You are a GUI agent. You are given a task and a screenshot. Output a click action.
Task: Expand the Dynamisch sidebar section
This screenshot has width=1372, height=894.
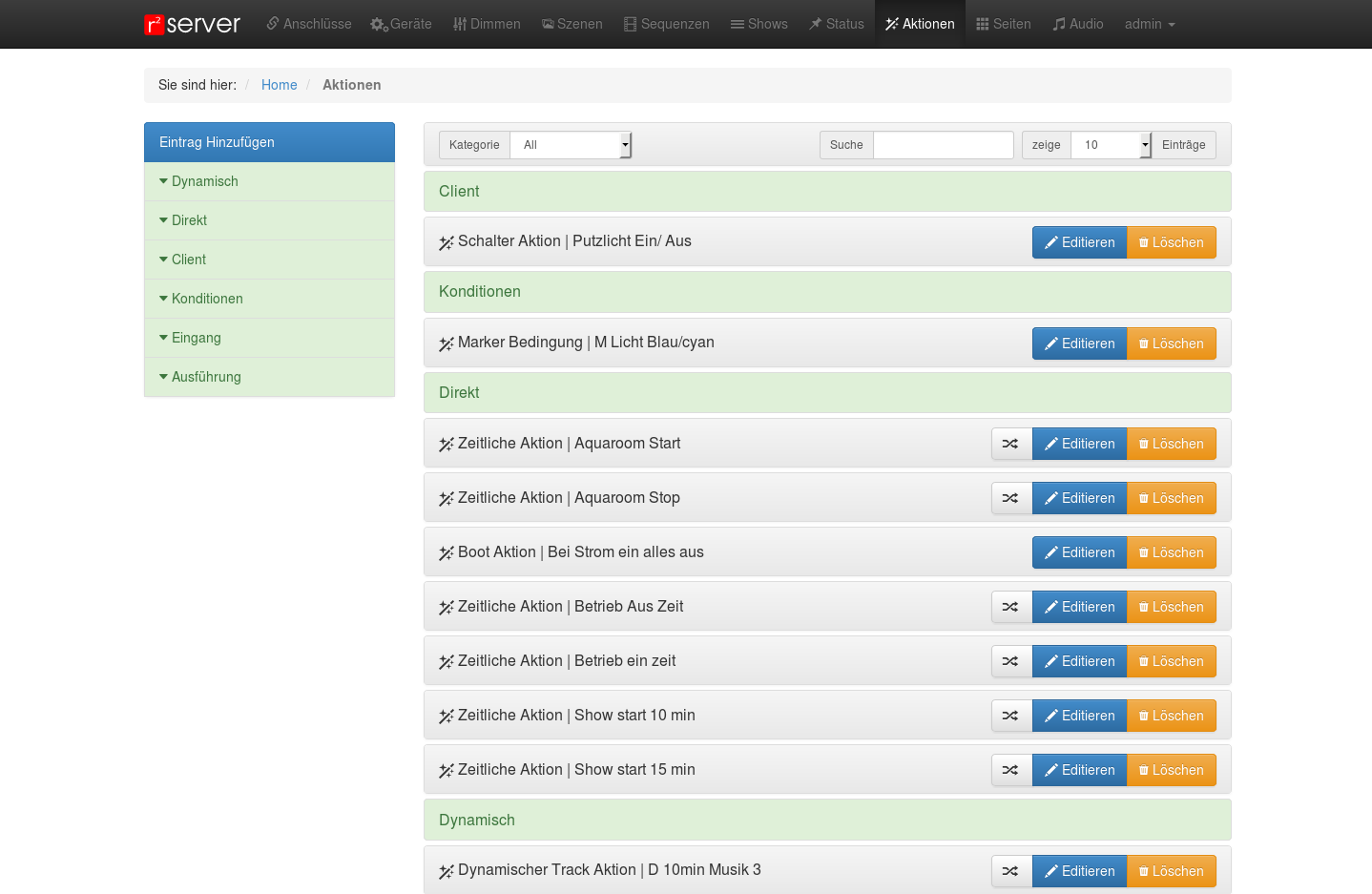coord(204,181)
